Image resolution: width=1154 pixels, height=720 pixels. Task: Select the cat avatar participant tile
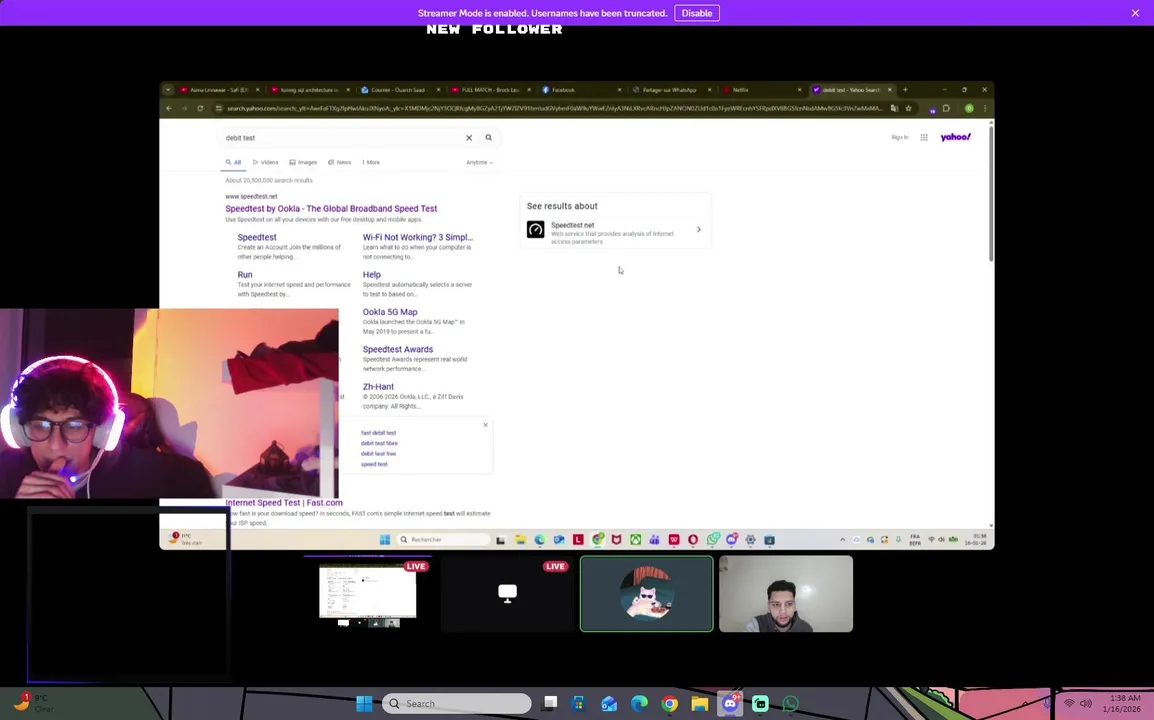646,594
